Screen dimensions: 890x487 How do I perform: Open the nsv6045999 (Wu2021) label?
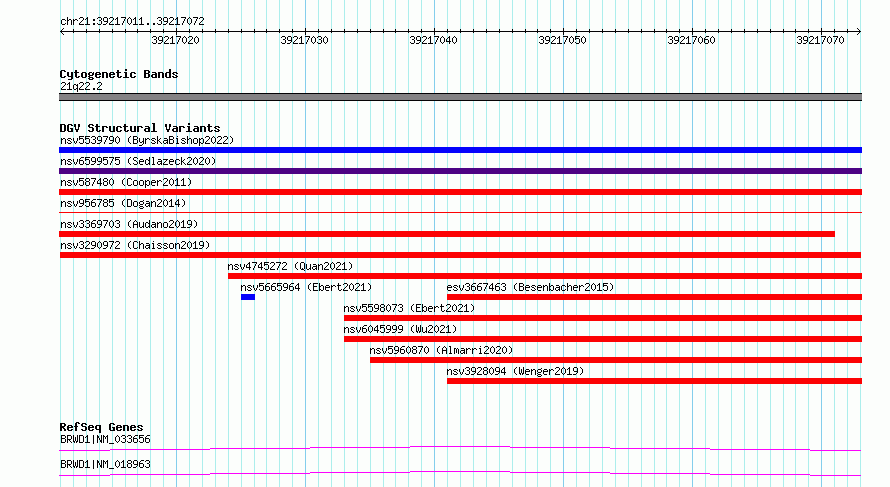[400, 329]
